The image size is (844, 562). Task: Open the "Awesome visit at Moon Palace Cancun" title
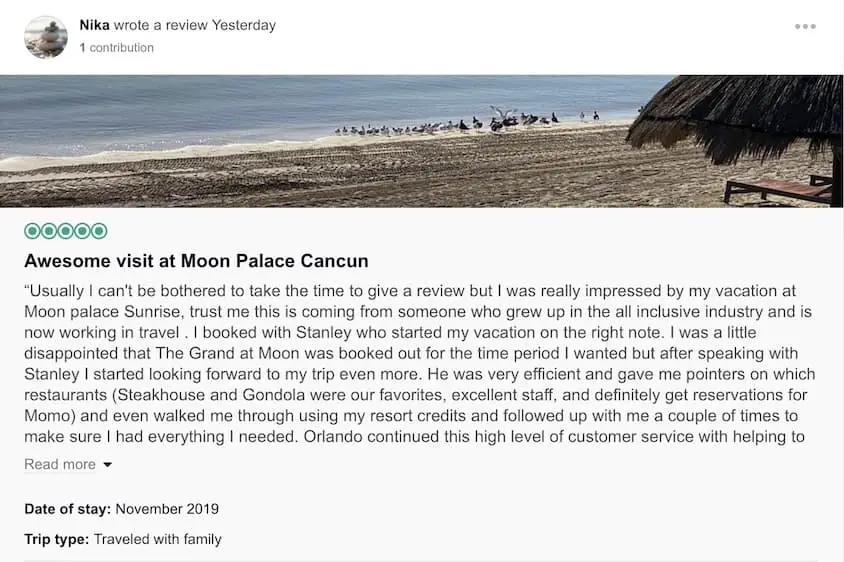click(196, 261)
